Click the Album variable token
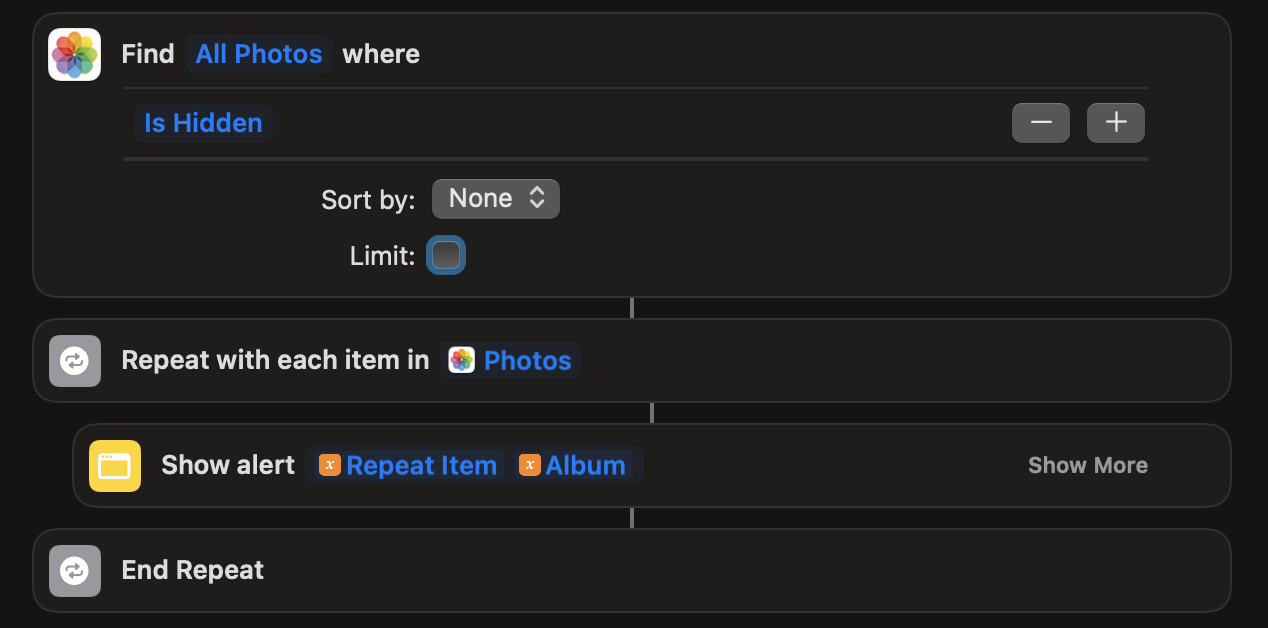Viewport: 1268px width, 628px height. click(585, 466)
